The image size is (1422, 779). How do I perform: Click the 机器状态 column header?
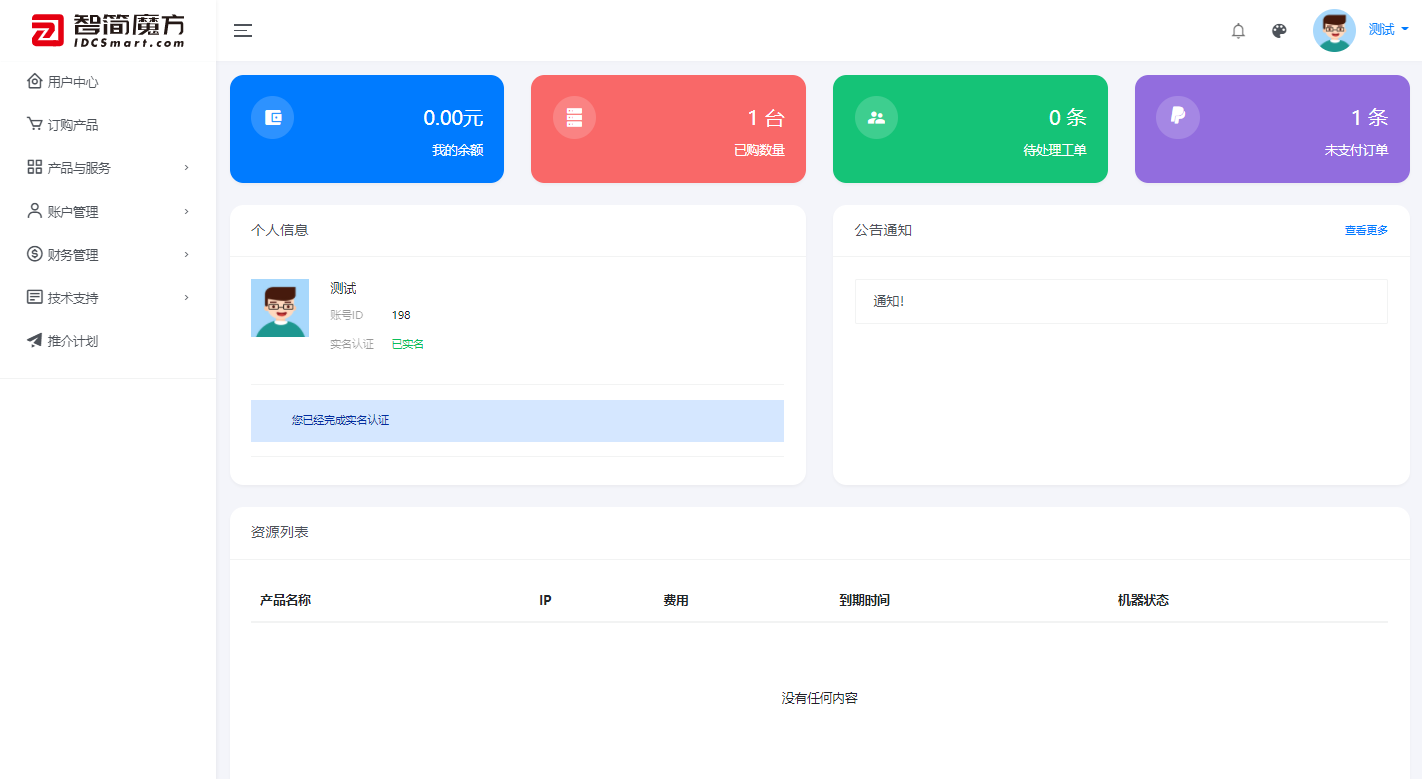[1143, 600]
